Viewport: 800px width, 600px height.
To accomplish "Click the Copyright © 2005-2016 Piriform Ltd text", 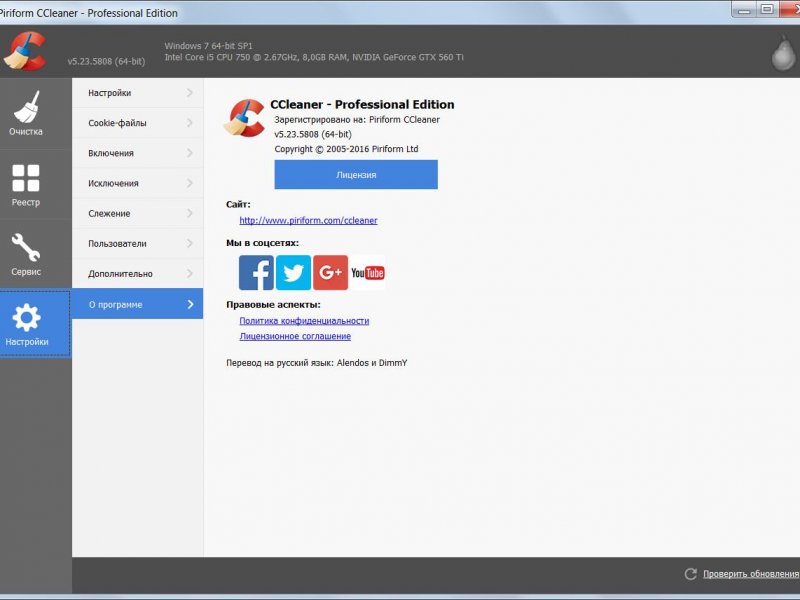I will [346, 149].
